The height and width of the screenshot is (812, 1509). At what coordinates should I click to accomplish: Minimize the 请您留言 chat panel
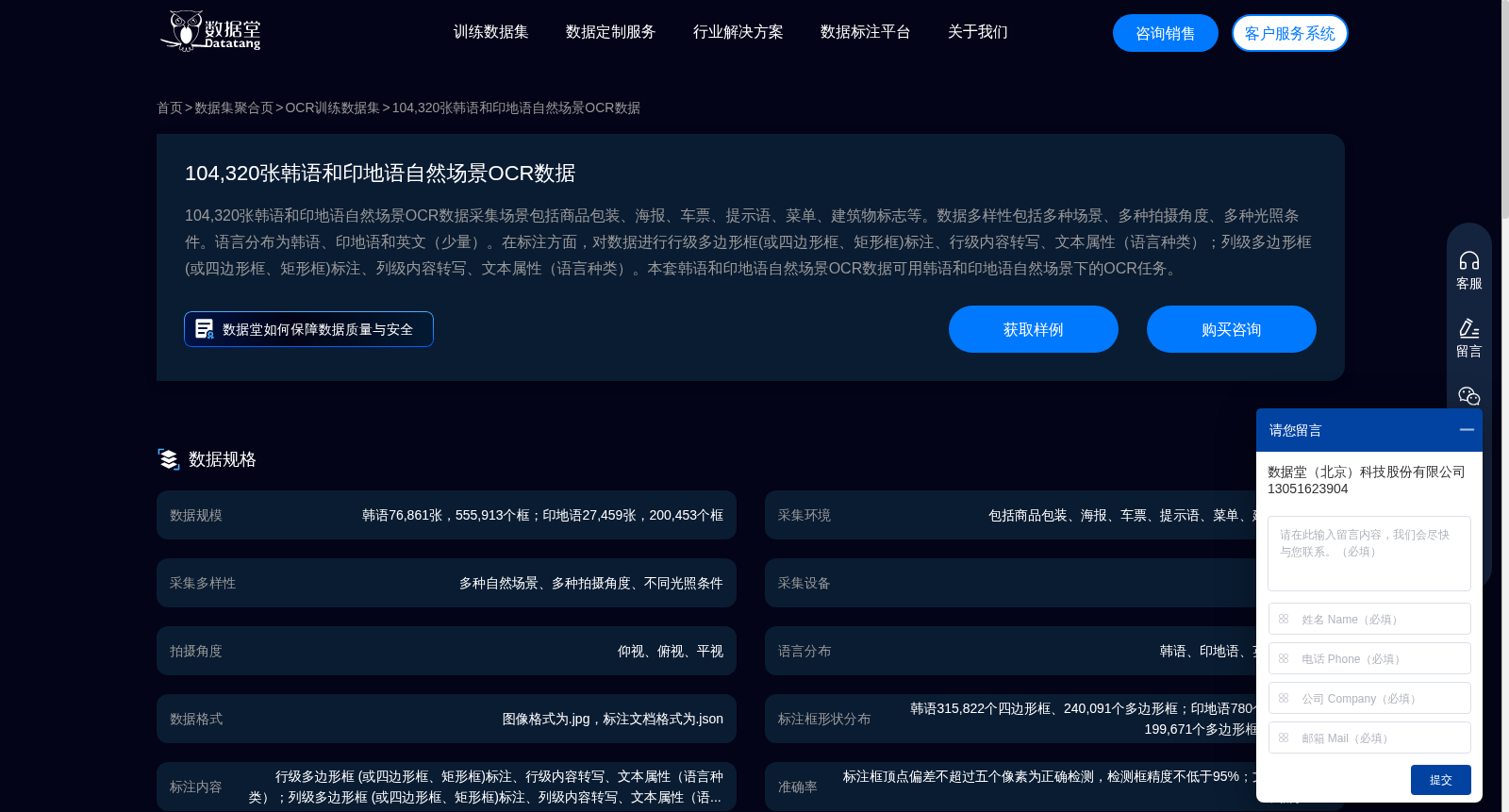point(1467,429)
